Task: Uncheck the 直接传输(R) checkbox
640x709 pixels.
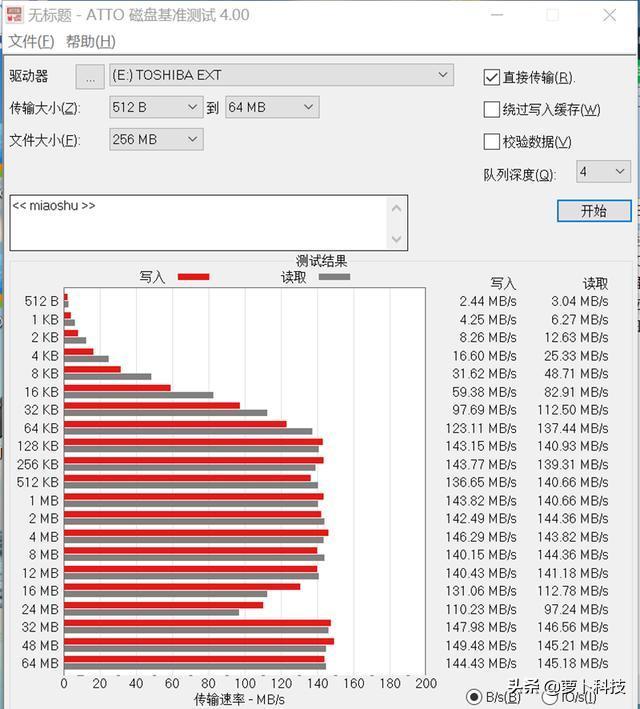Action: tap(491, 77)
